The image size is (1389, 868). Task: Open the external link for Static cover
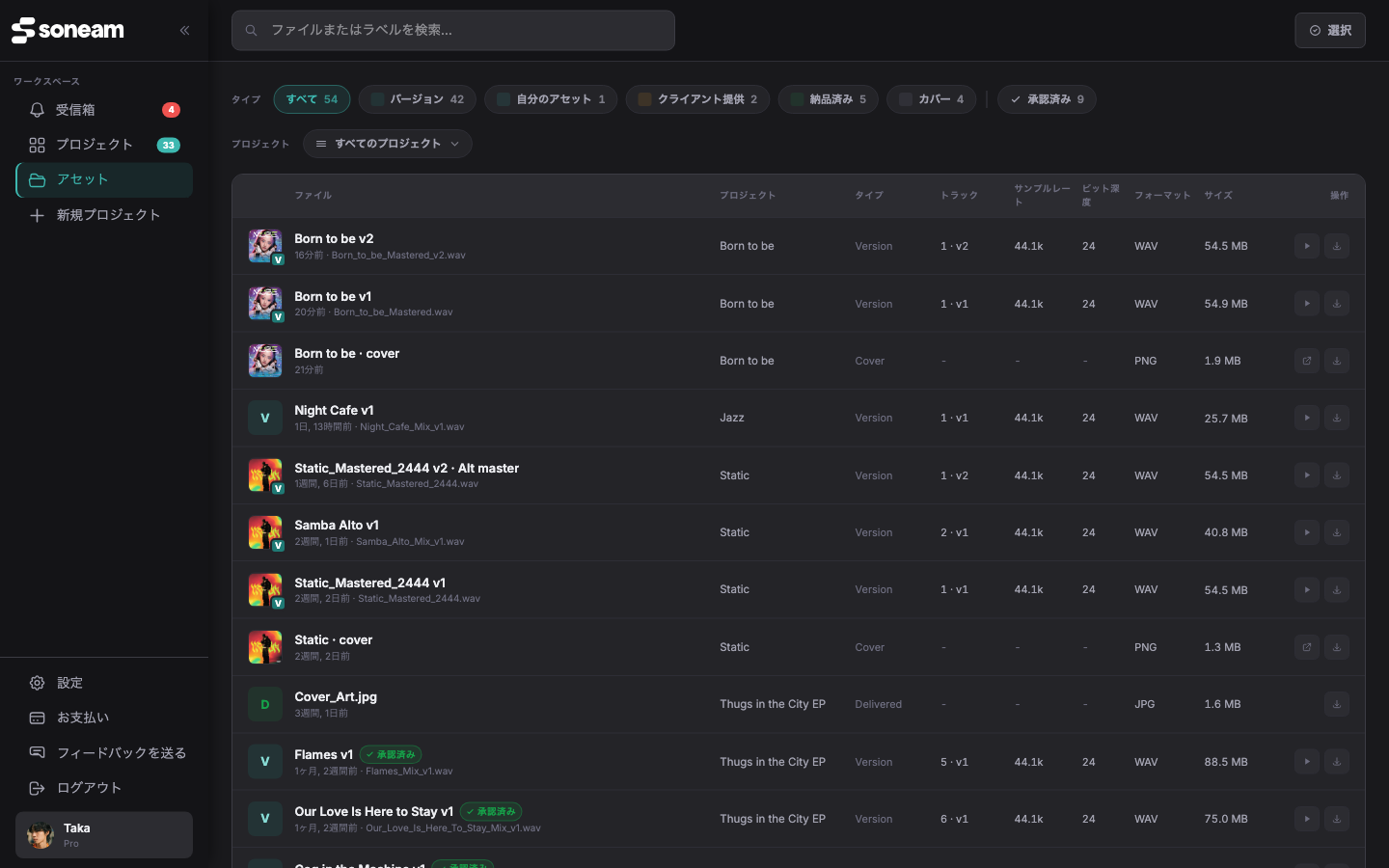point(1307,647)
